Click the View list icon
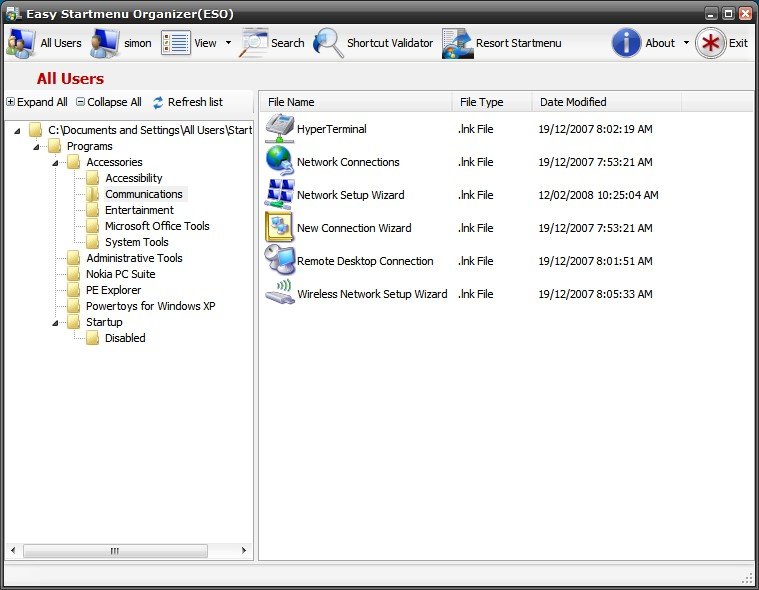 tap(175, 43)
